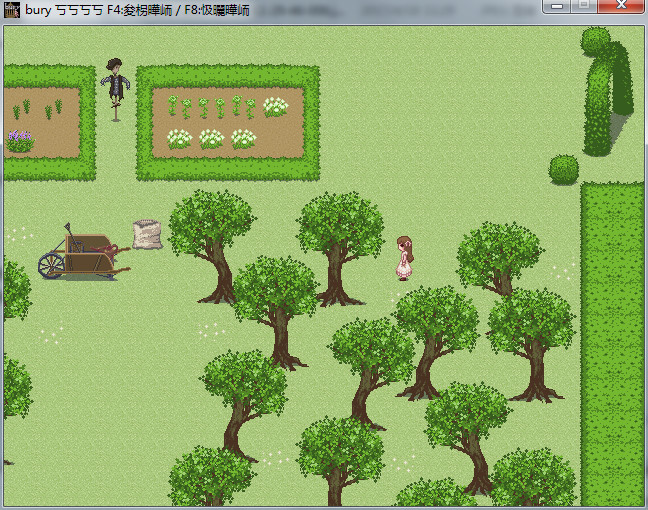Inspect the sparkle on grass below the wheelbarrow
This screenshot has height=510, width=648.
[x=50, y=328]
